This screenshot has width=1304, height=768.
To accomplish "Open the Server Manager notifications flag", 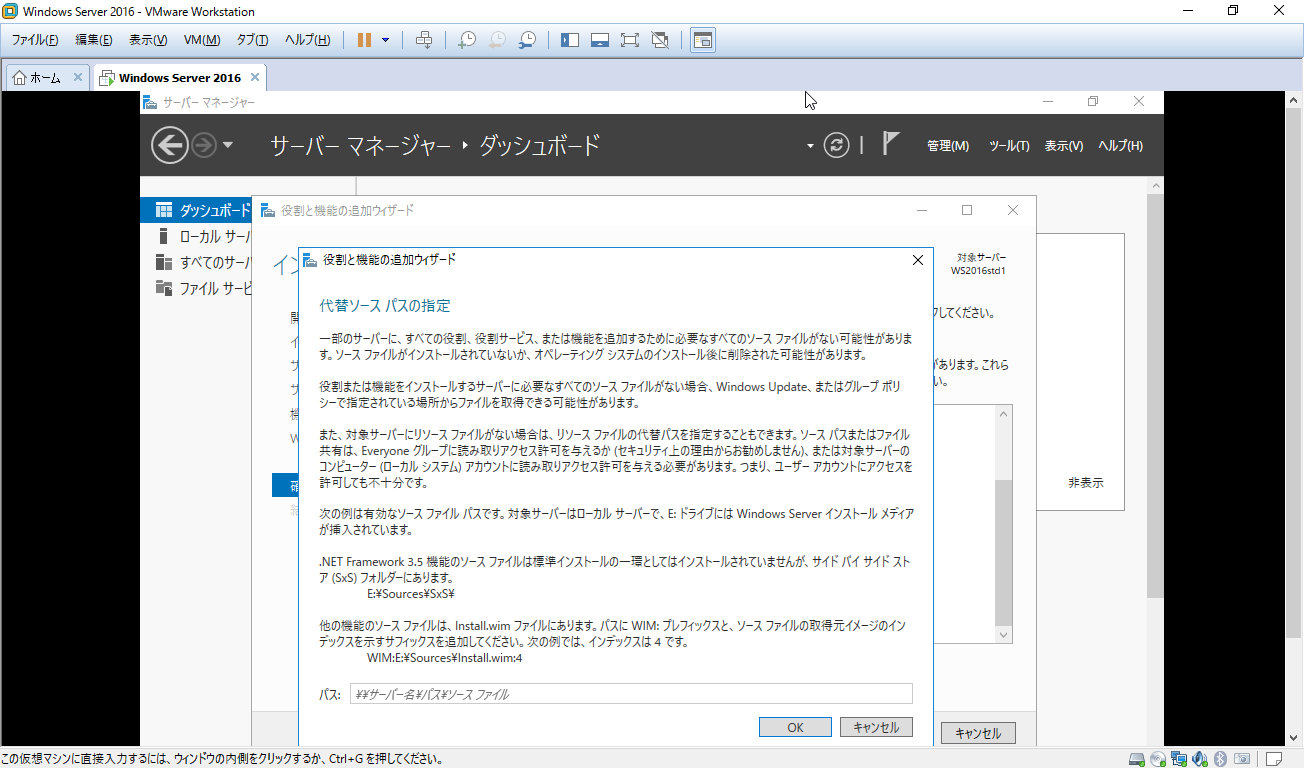I will coord(890,144).
